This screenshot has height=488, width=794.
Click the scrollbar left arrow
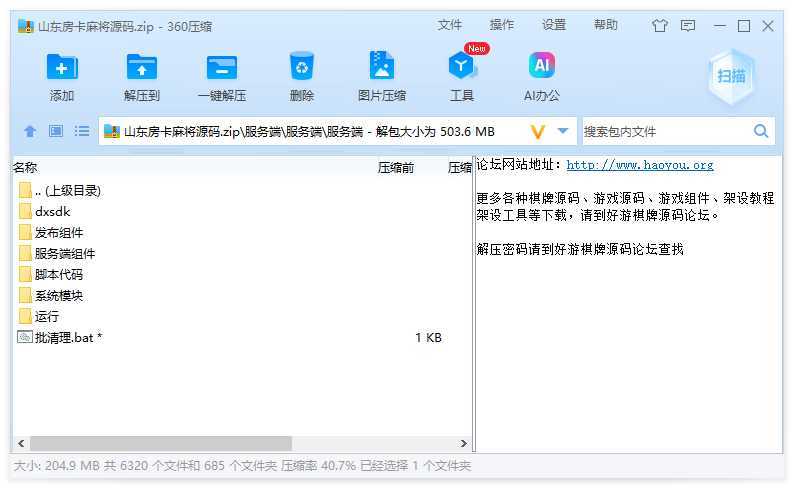(21, 443)
